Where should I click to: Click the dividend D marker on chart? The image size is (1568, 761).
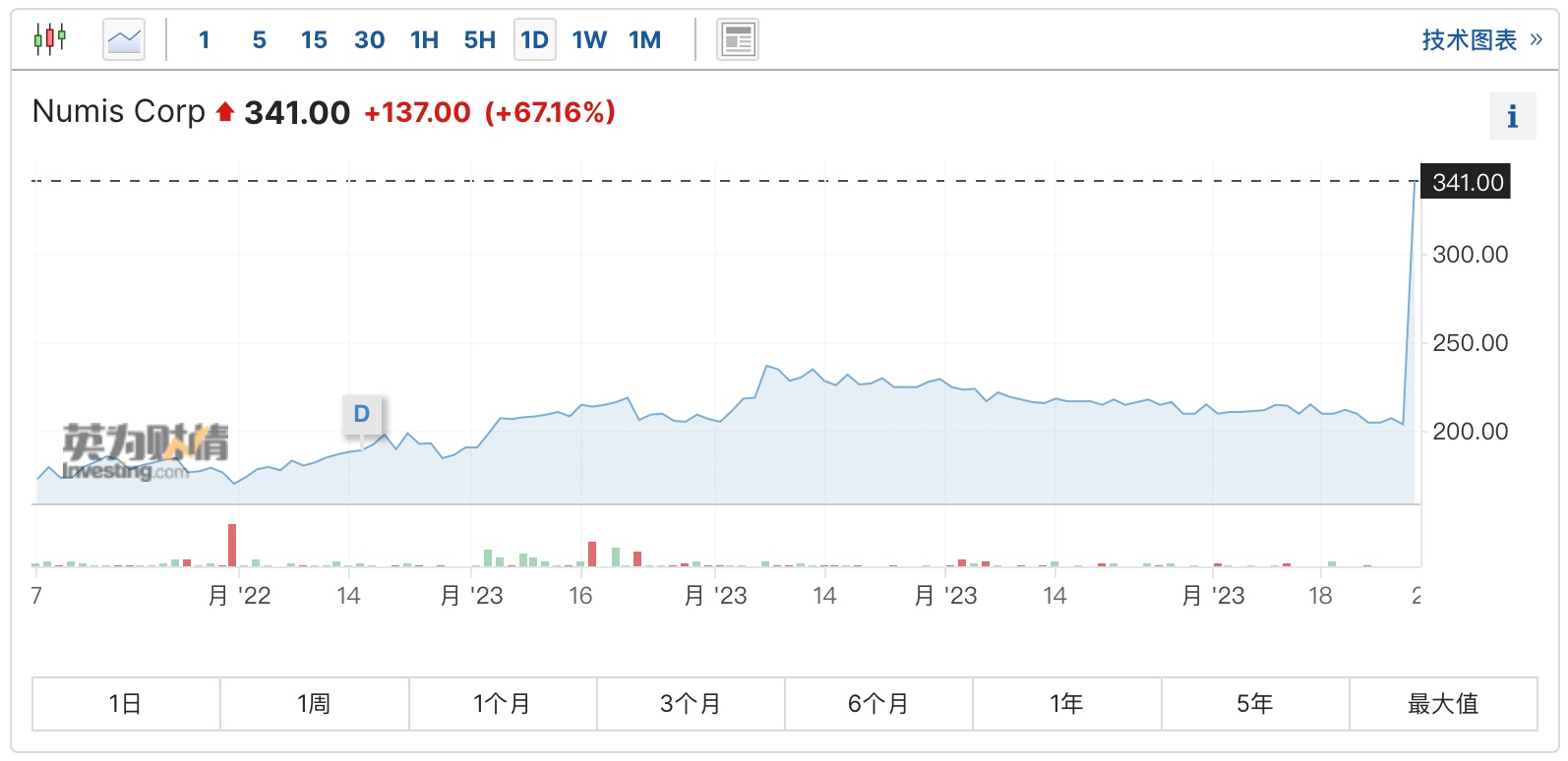[x=362, y=414]
